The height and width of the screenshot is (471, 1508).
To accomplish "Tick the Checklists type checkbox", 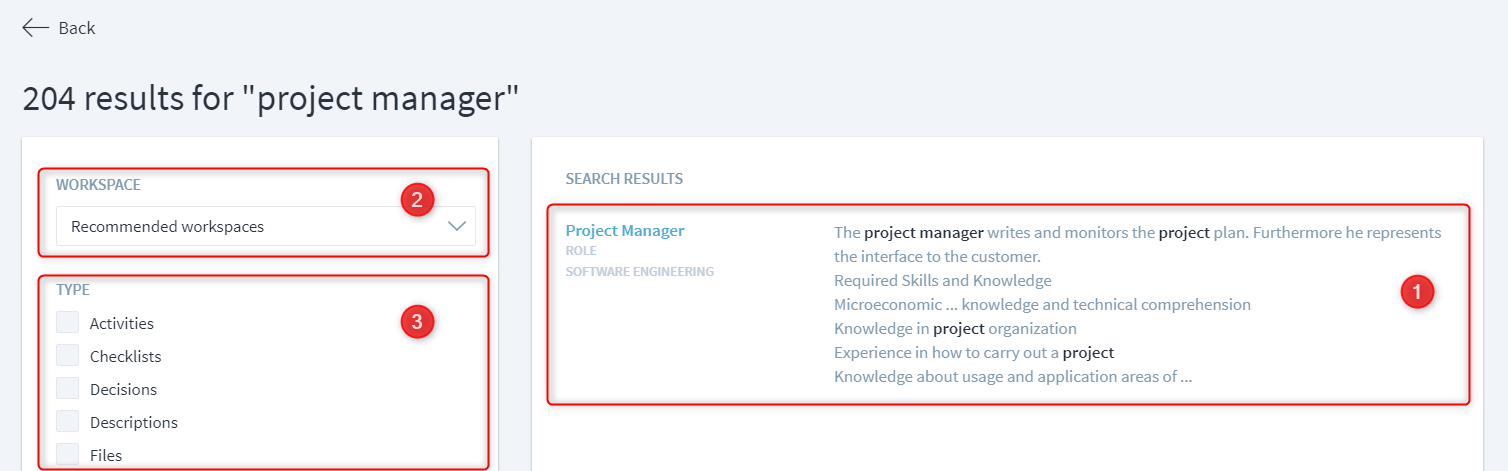I will coord(68,355).
